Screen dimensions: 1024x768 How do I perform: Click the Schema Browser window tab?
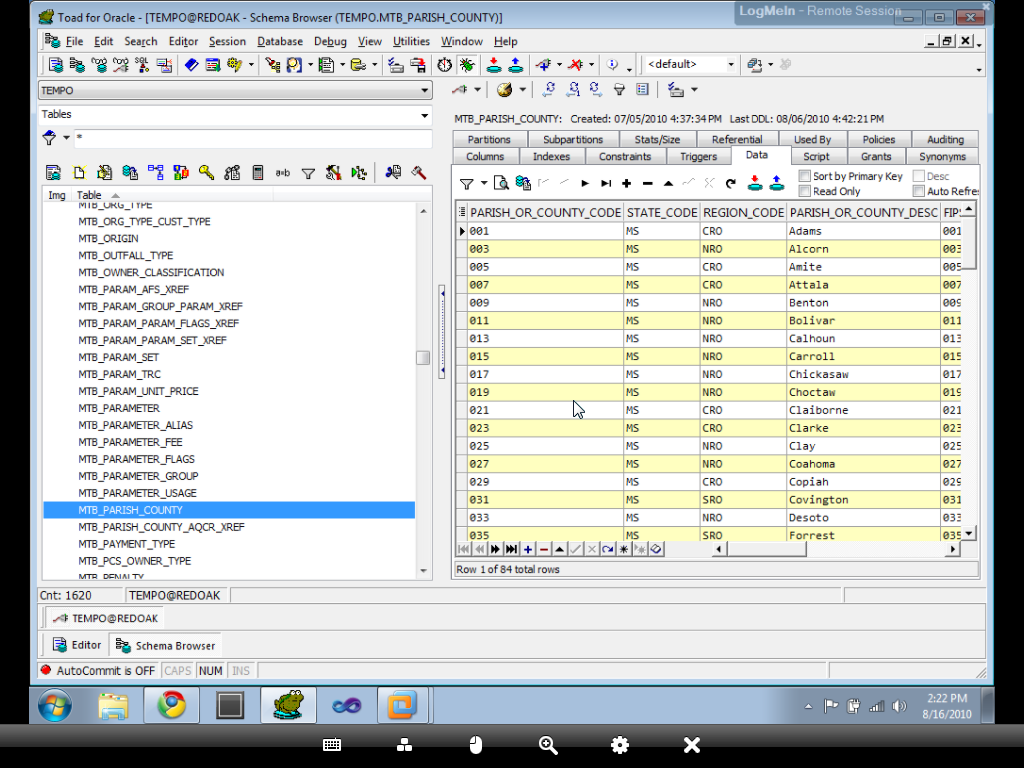pos(165,645)
